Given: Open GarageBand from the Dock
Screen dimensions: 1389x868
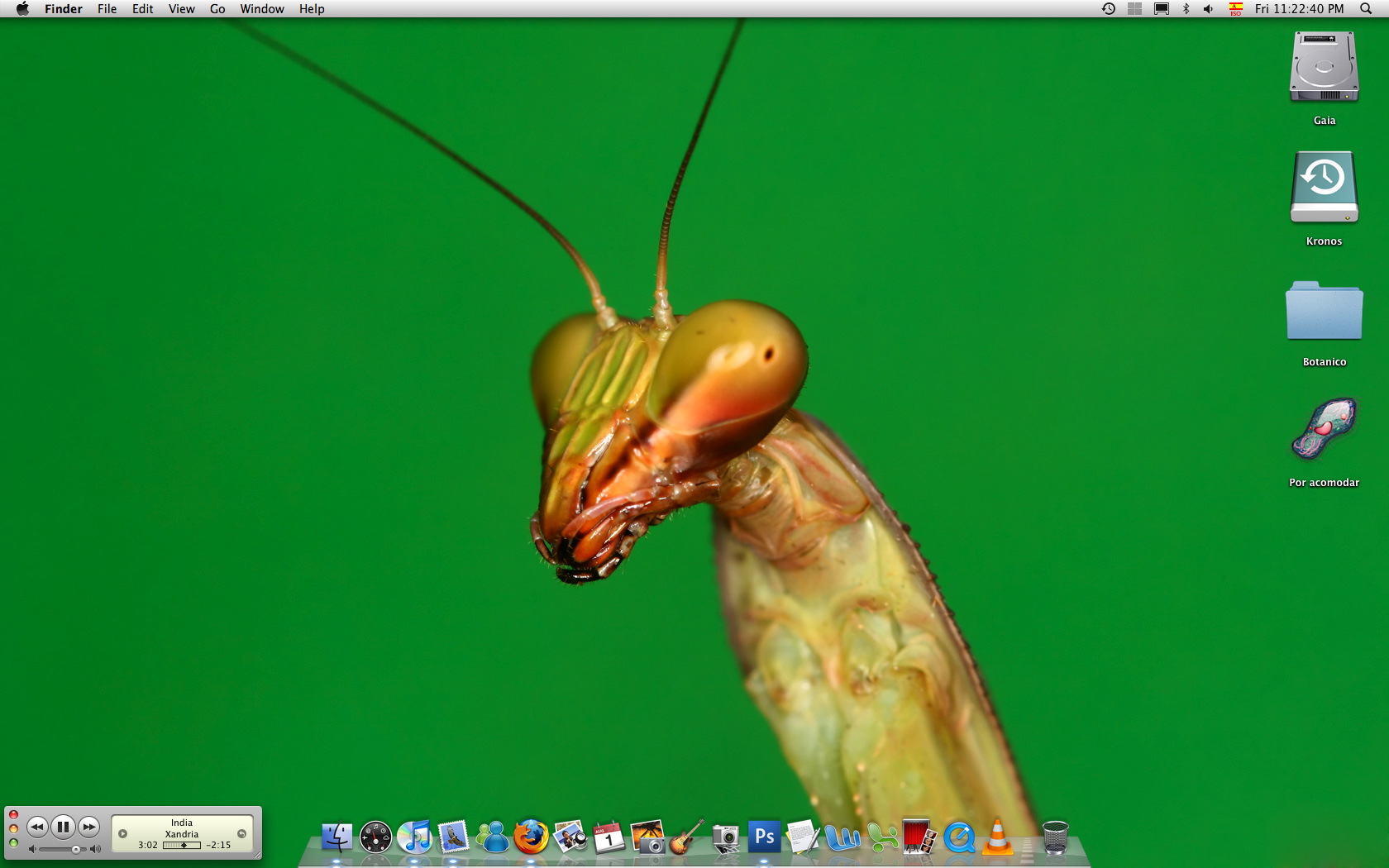Looking at the screenshot, I should click(x=688, y=837).
